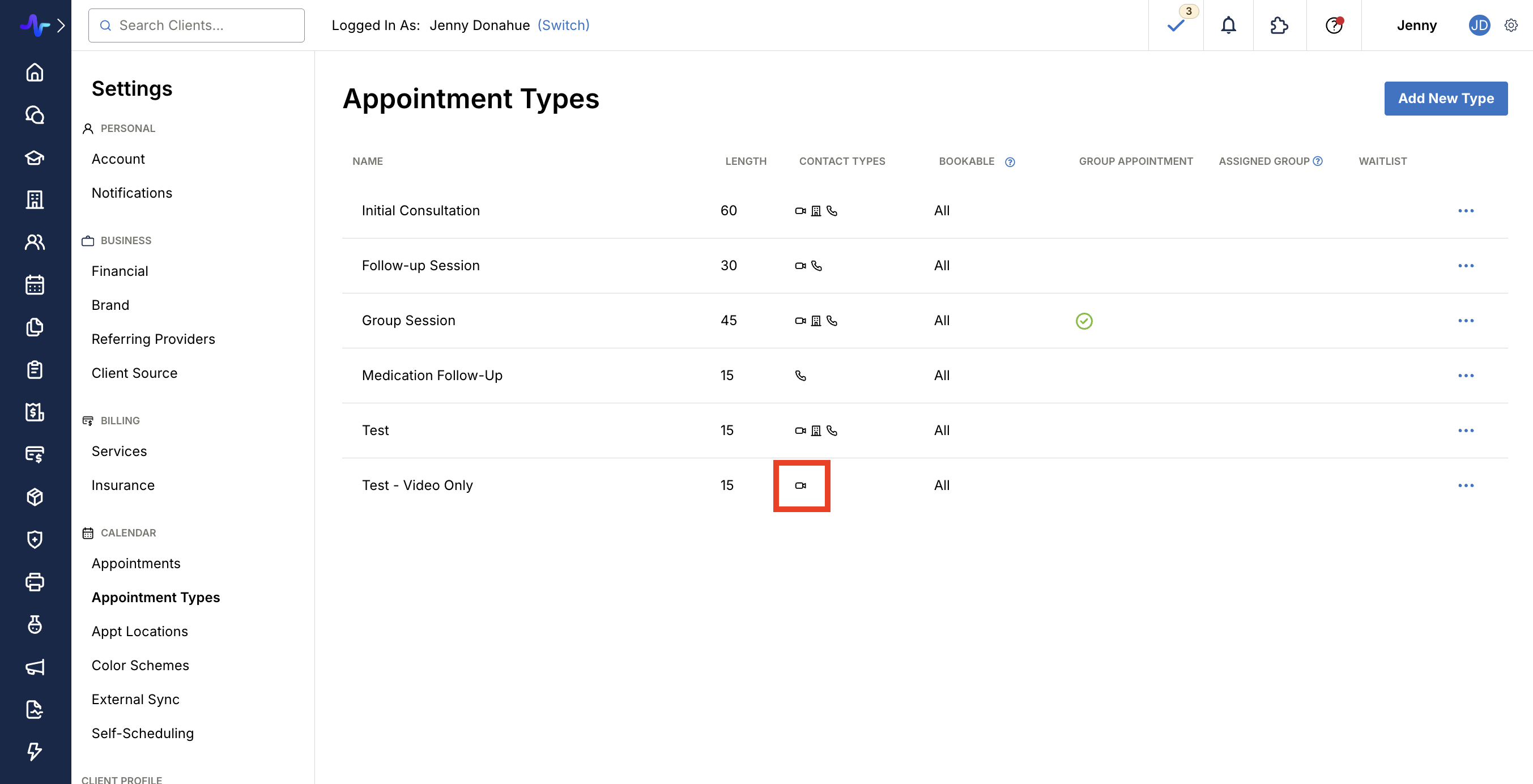Click the Test - Video Only name

[x=417, y=485]
